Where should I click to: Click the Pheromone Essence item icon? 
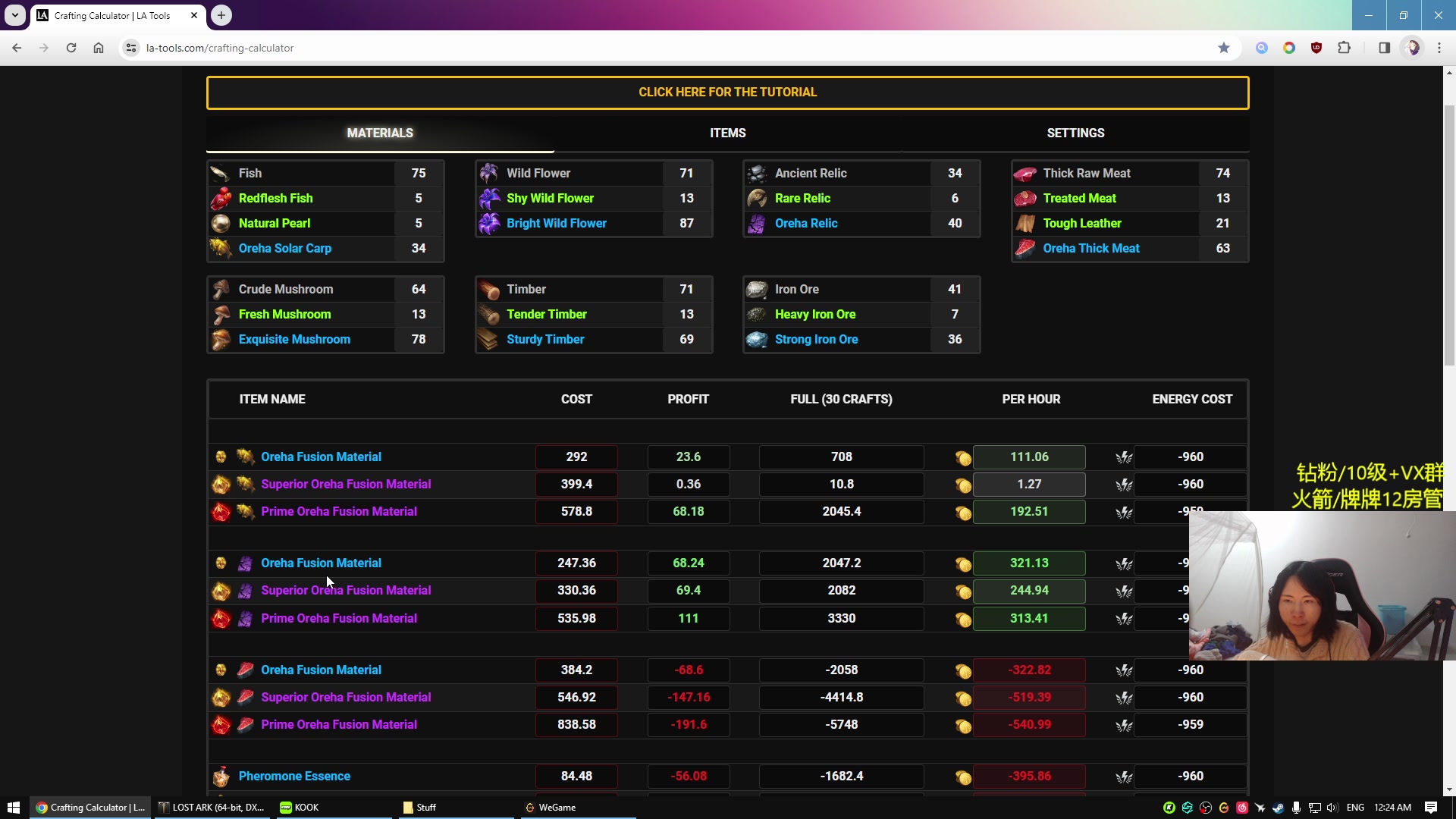tap(221, 776)
